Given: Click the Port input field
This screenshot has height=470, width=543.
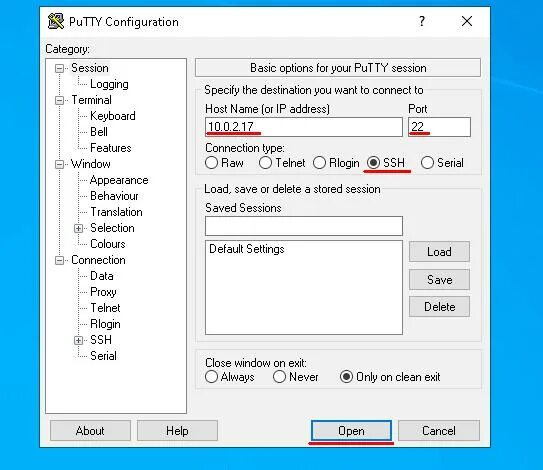Looking at the screenshot, I should tap(439, 127).
